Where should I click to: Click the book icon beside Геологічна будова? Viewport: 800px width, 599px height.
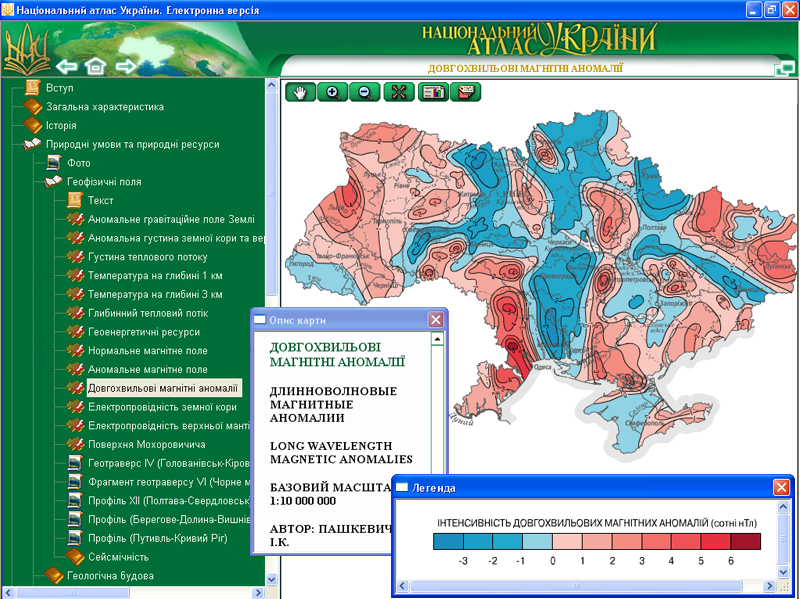54,576
